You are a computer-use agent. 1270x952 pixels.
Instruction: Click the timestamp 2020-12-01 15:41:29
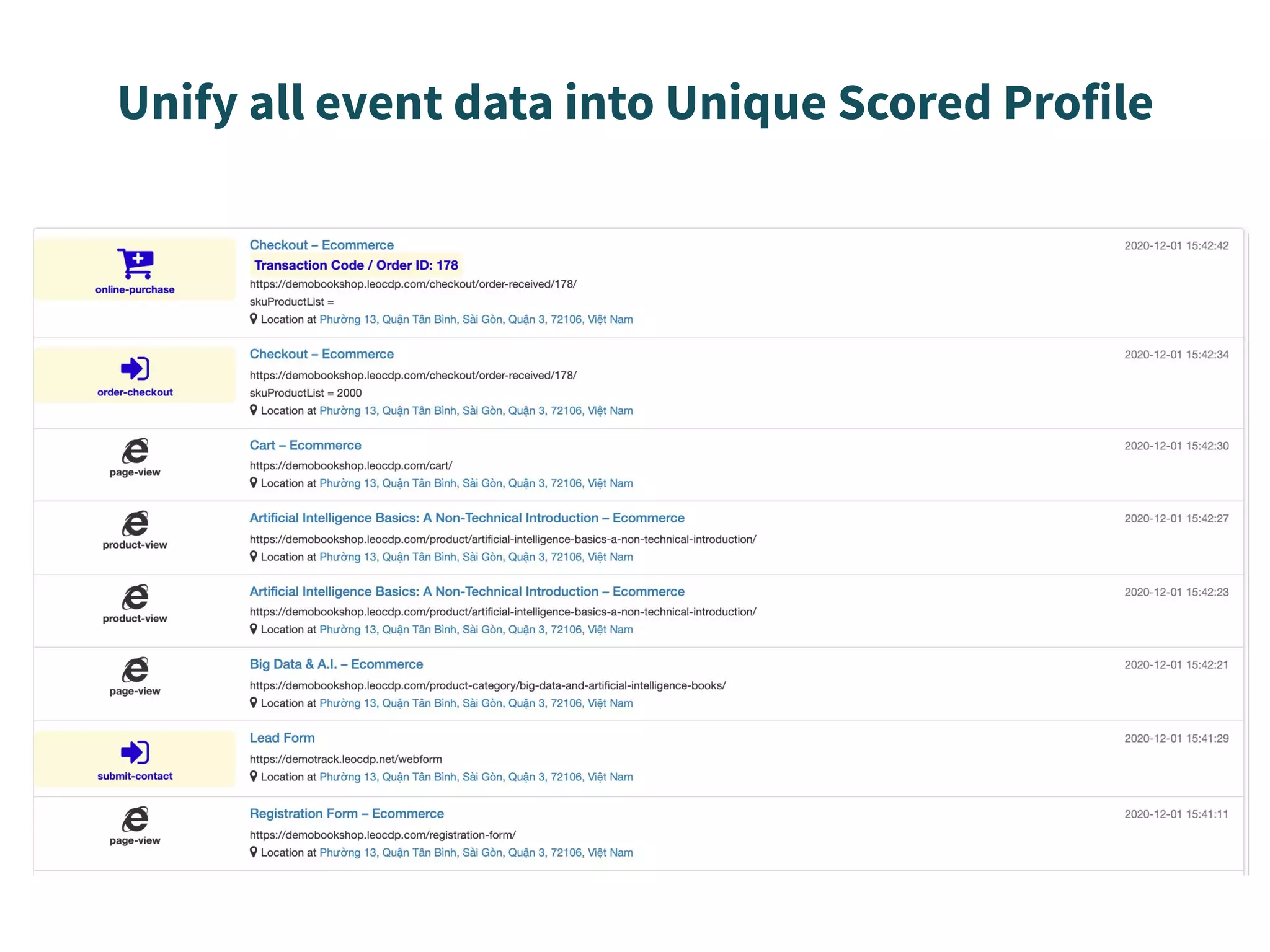(x=1176, y=738)
